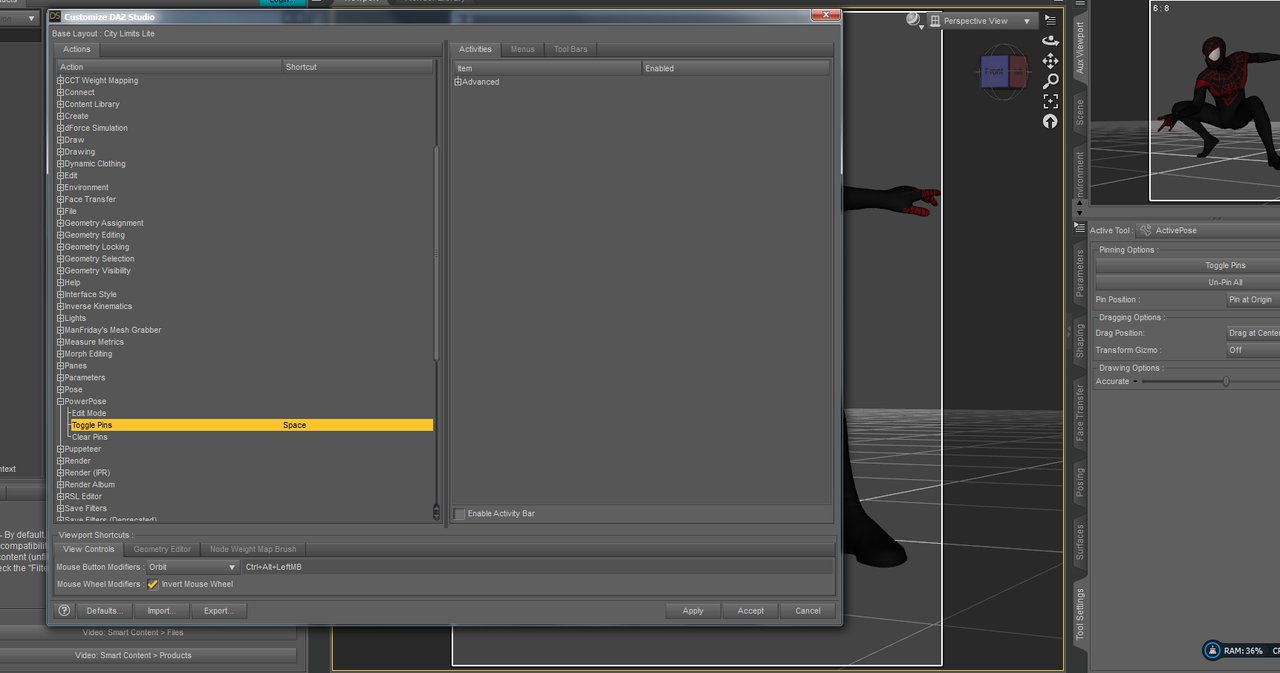This screenshot has height=673, width=1280.
Task: Expand the Content Library action group
Action: pyautogui.click(x=60, y=104)
